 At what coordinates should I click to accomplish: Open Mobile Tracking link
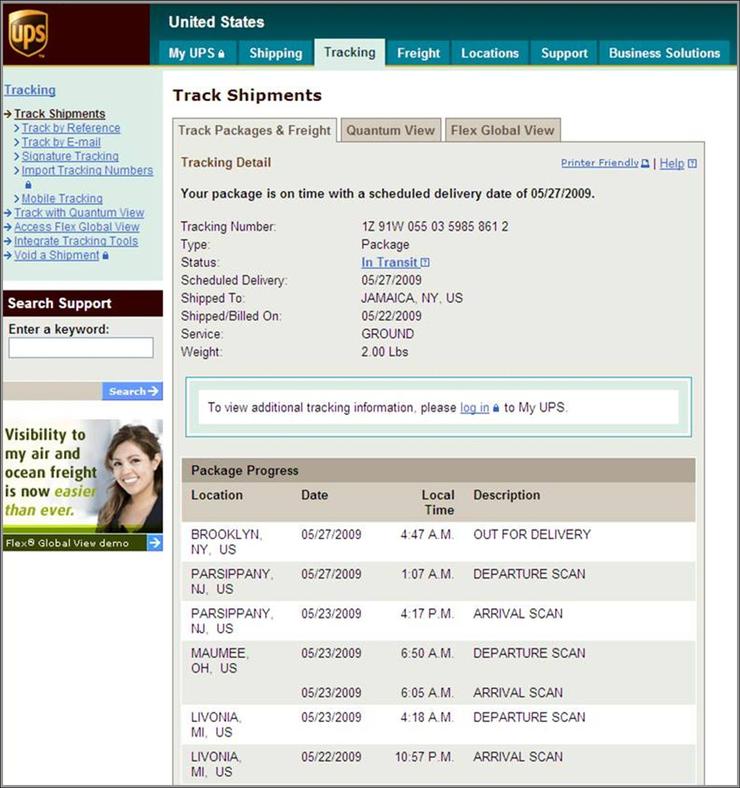tap(62, 199)
